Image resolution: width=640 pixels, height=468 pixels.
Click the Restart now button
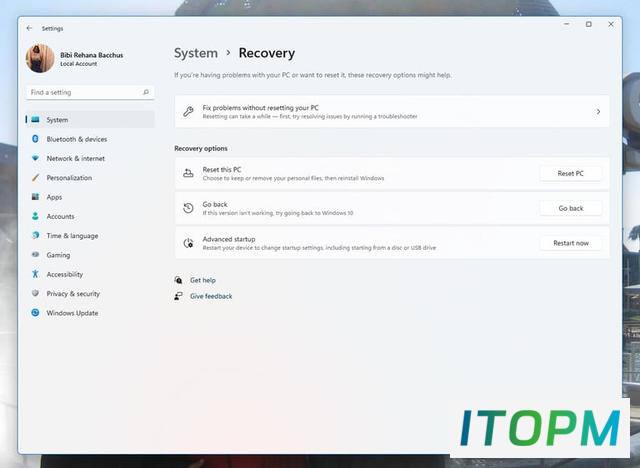point(571,243)
